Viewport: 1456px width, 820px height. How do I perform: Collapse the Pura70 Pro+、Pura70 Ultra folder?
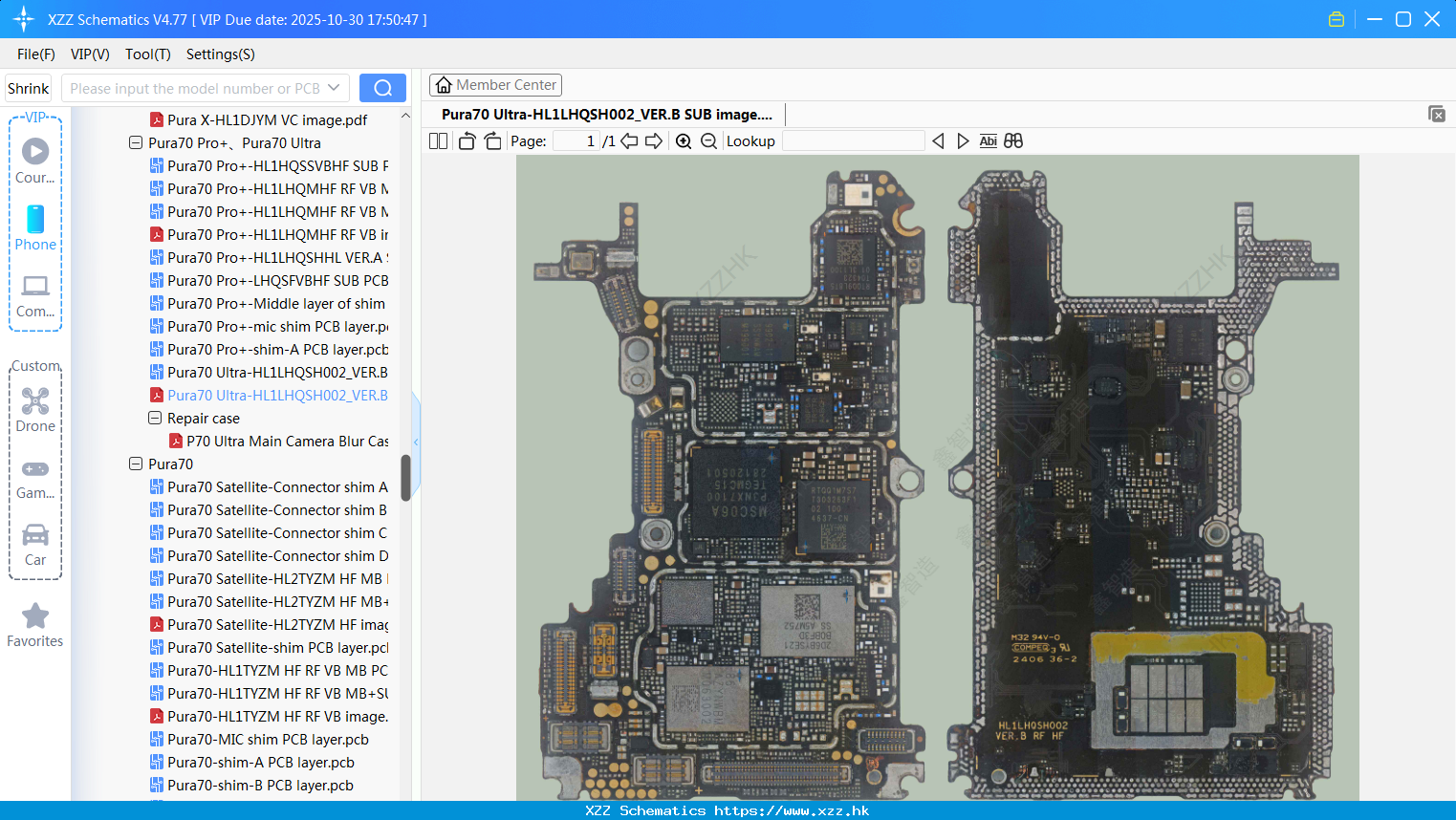(136, 142)
